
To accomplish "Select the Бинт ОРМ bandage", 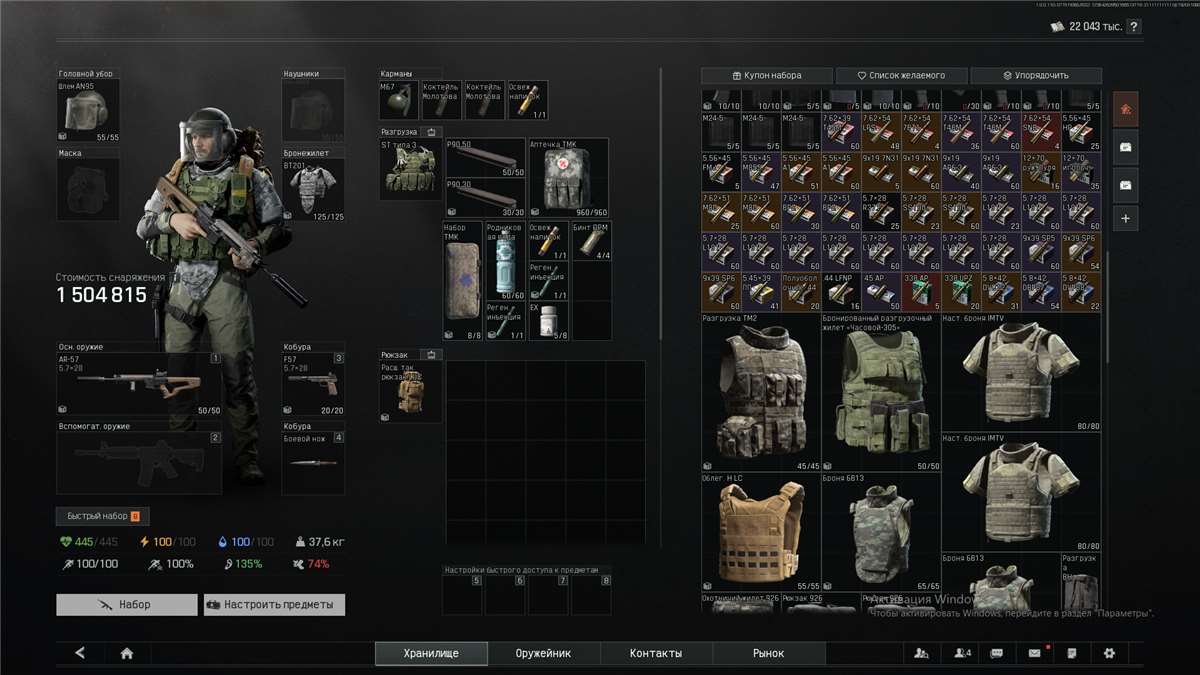I will tap(590, 241).
